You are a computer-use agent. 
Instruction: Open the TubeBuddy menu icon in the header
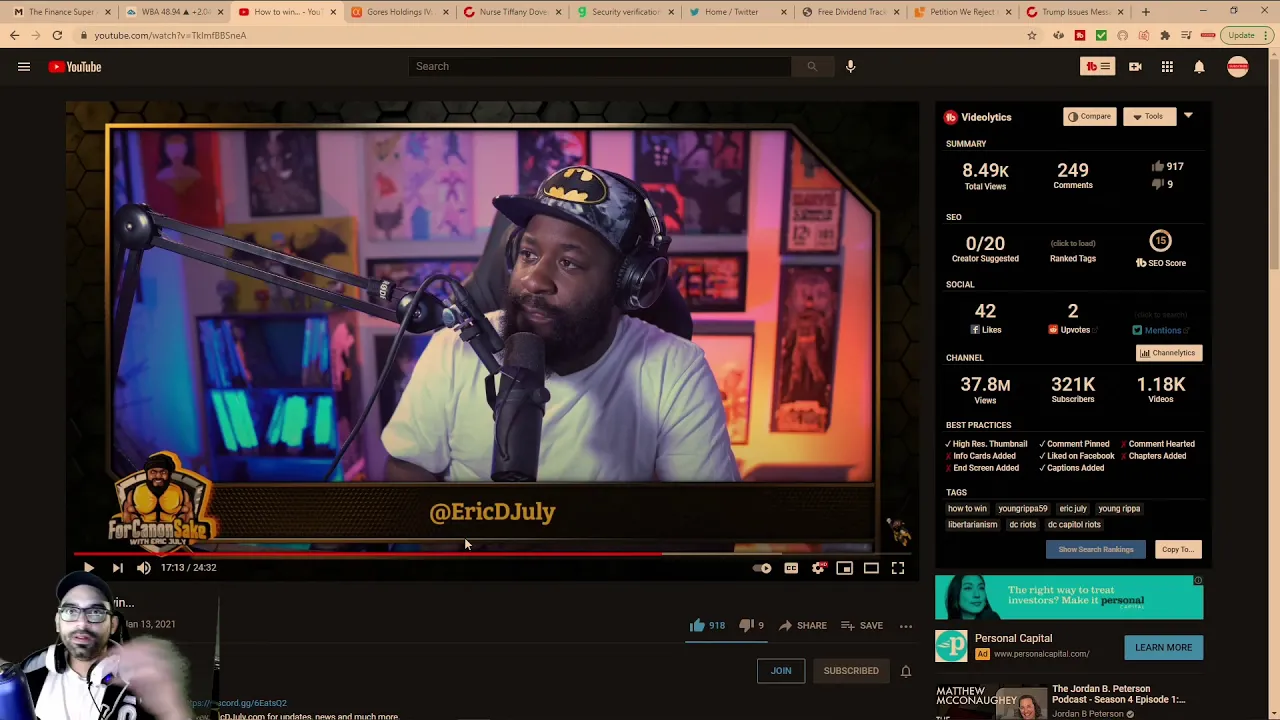(1098, 67)
